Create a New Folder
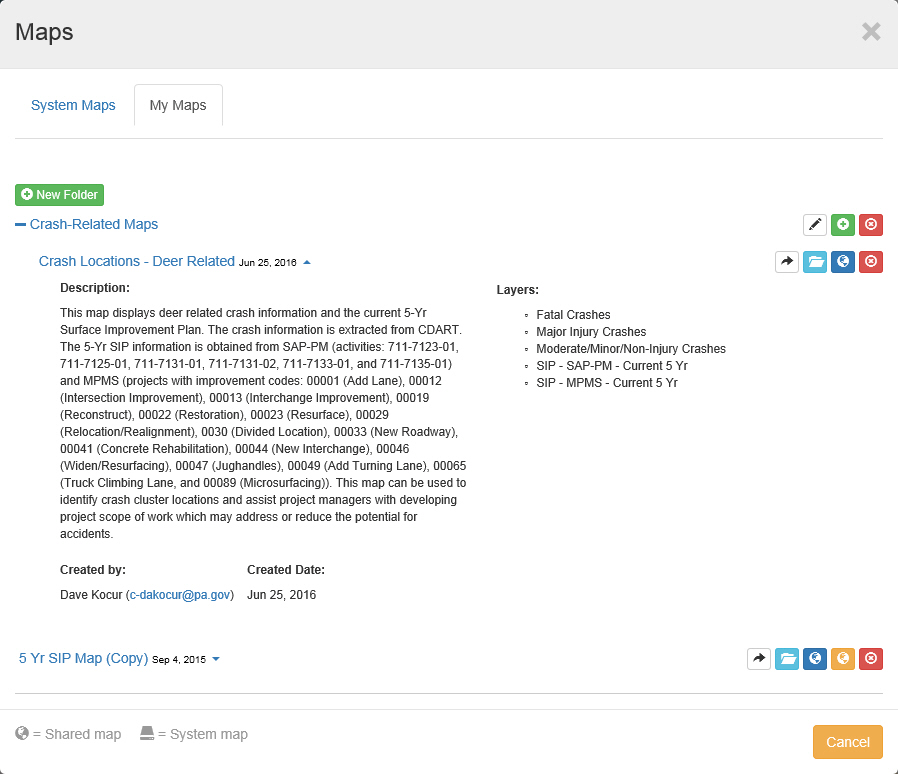Viewport: 898px width, 774px height. (60, 195)
